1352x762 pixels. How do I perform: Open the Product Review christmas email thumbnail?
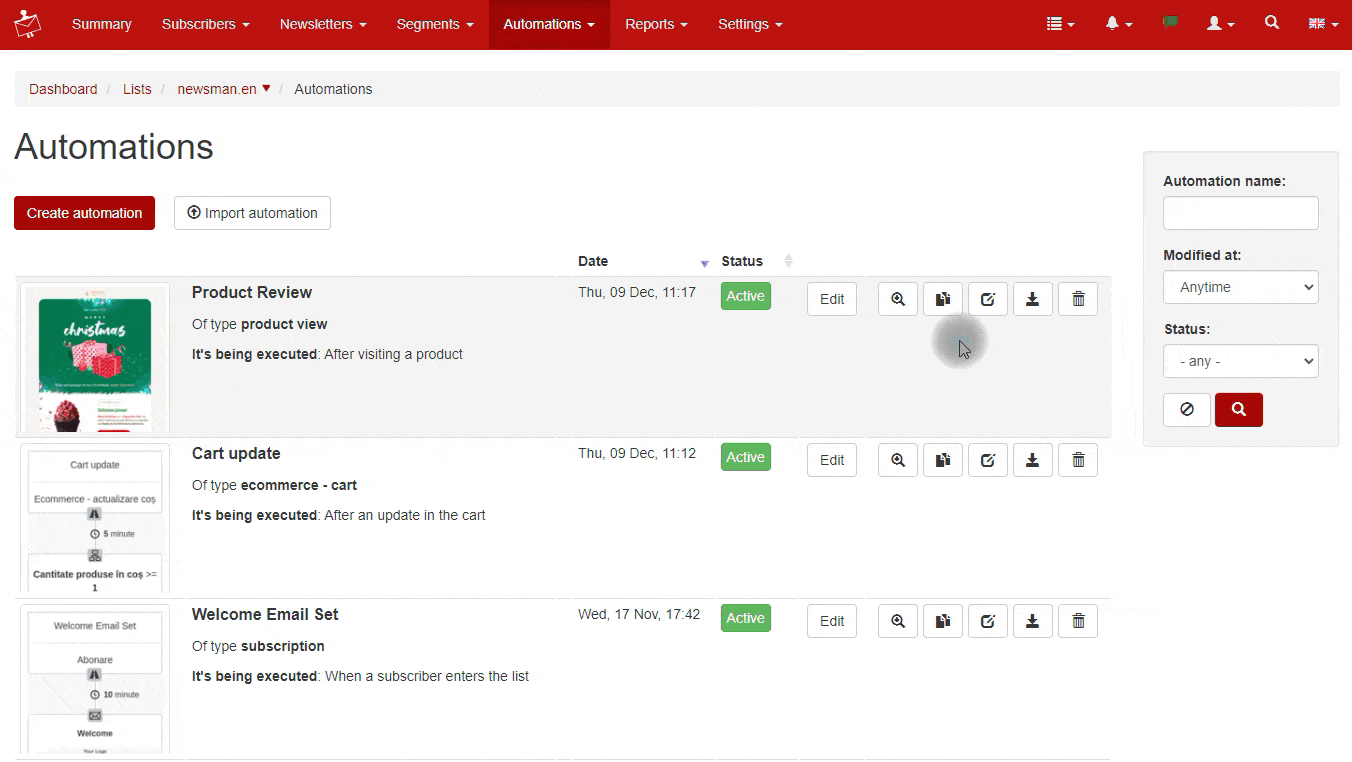[x=95, y=358]
